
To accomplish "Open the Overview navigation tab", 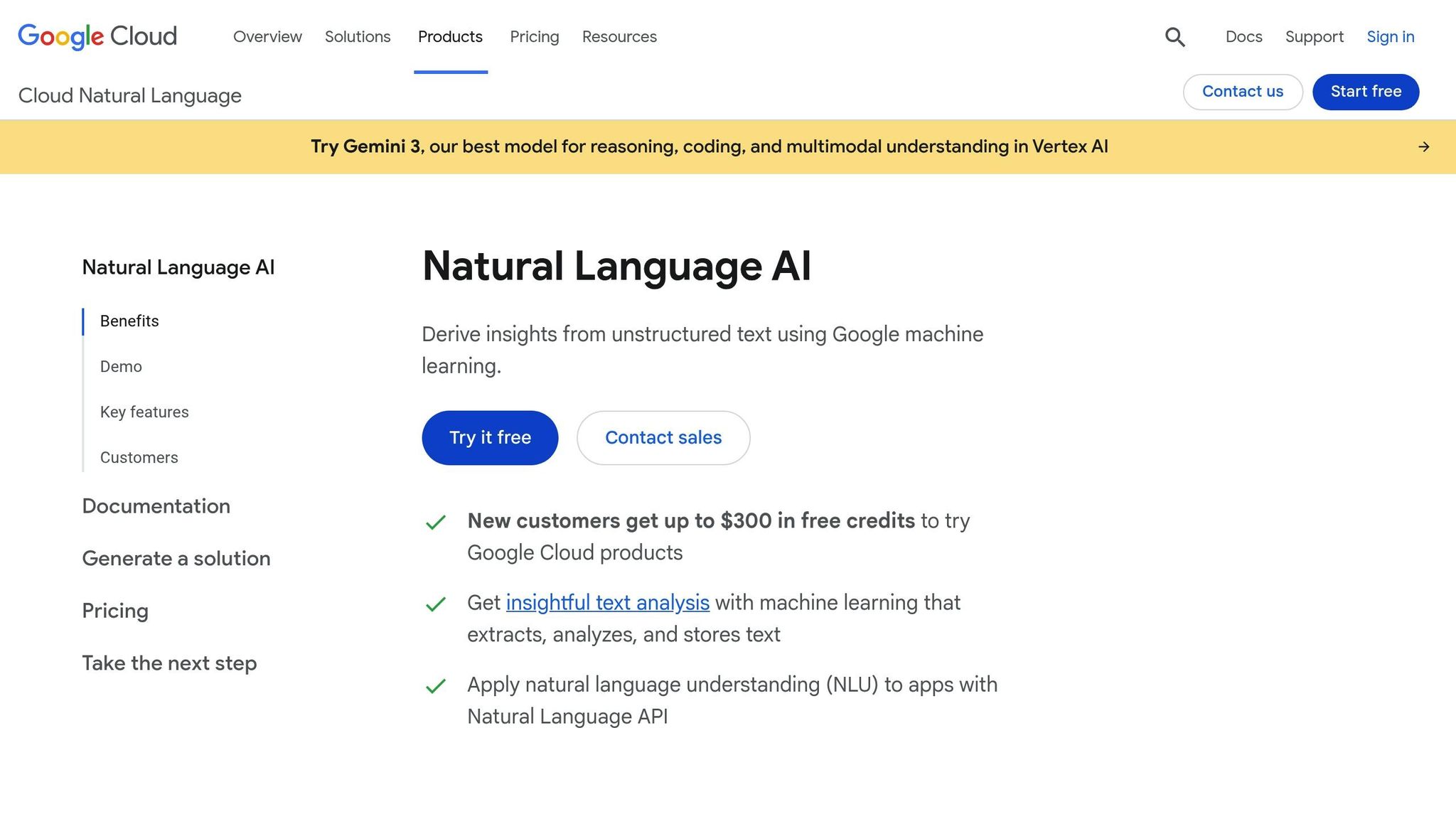I will tap(267, 36).
